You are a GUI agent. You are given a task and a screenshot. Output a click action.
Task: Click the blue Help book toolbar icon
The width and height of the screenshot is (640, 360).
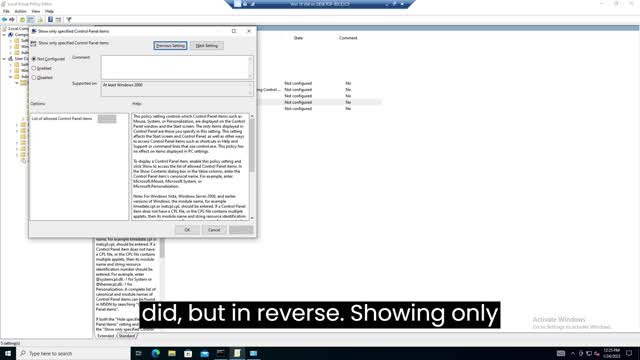coord(50,20)
